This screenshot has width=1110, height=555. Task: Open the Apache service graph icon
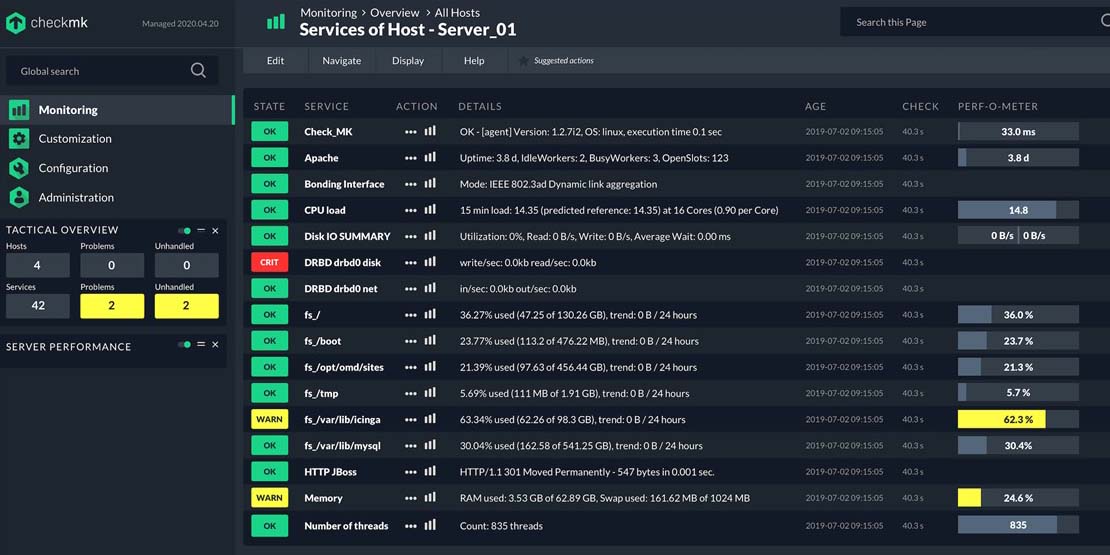point(430,157)
